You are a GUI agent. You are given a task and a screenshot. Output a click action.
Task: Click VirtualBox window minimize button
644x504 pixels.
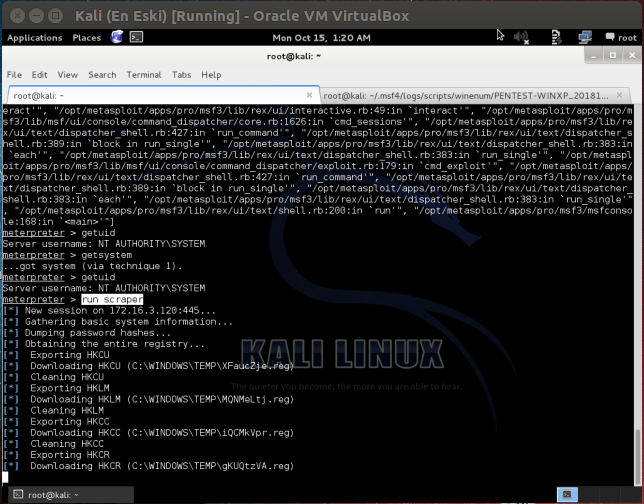(36, 16)
